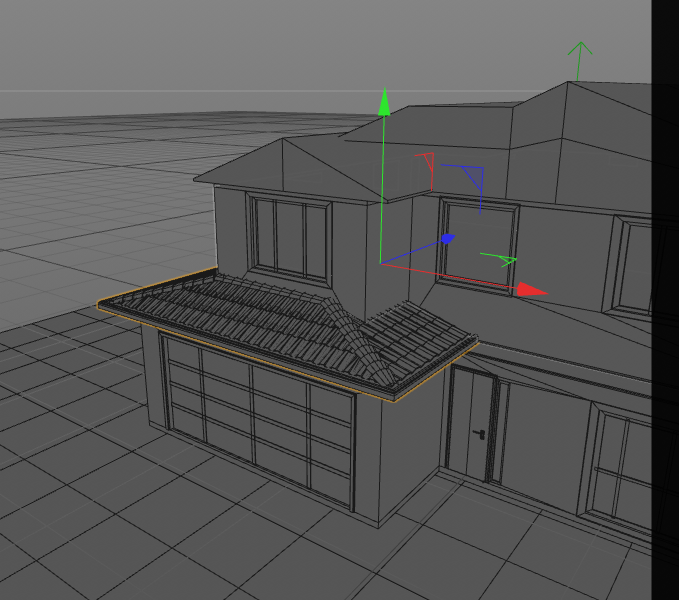Click the front door handle

point(480,434)
